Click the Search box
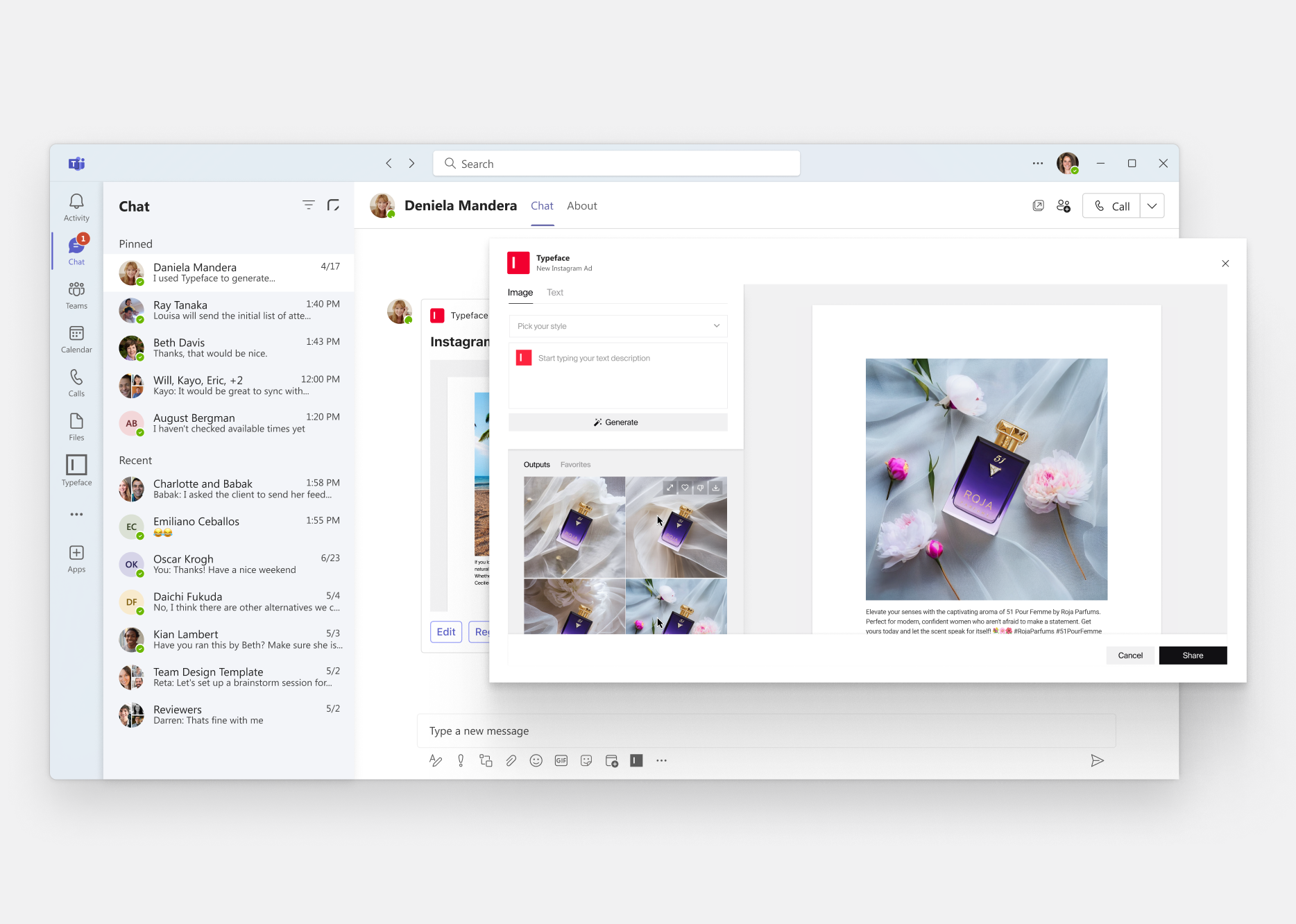Viewport: 1296px width, 924px height. pos(617,164)
